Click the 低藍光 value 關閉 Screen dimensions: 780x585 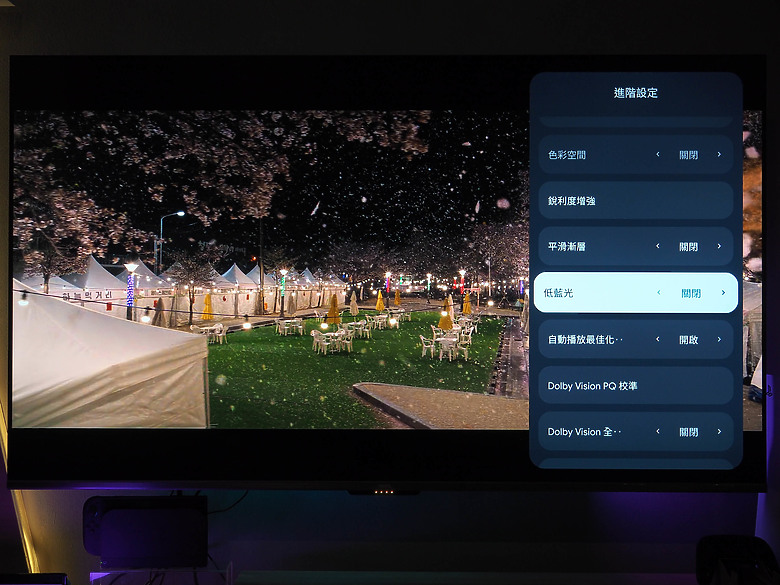691,293
